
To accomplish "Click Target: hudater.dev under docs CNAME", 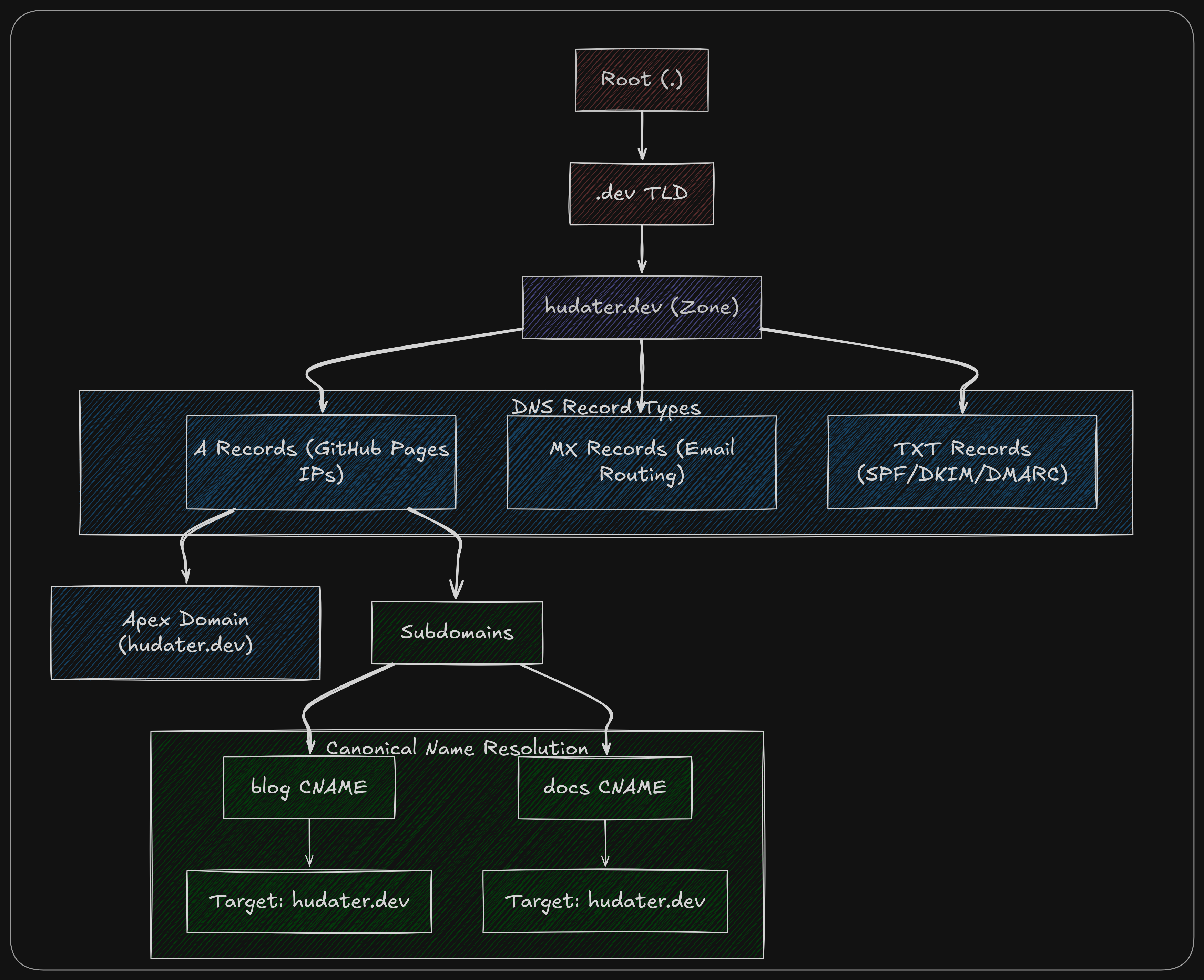I will click(x=605, y=901).
